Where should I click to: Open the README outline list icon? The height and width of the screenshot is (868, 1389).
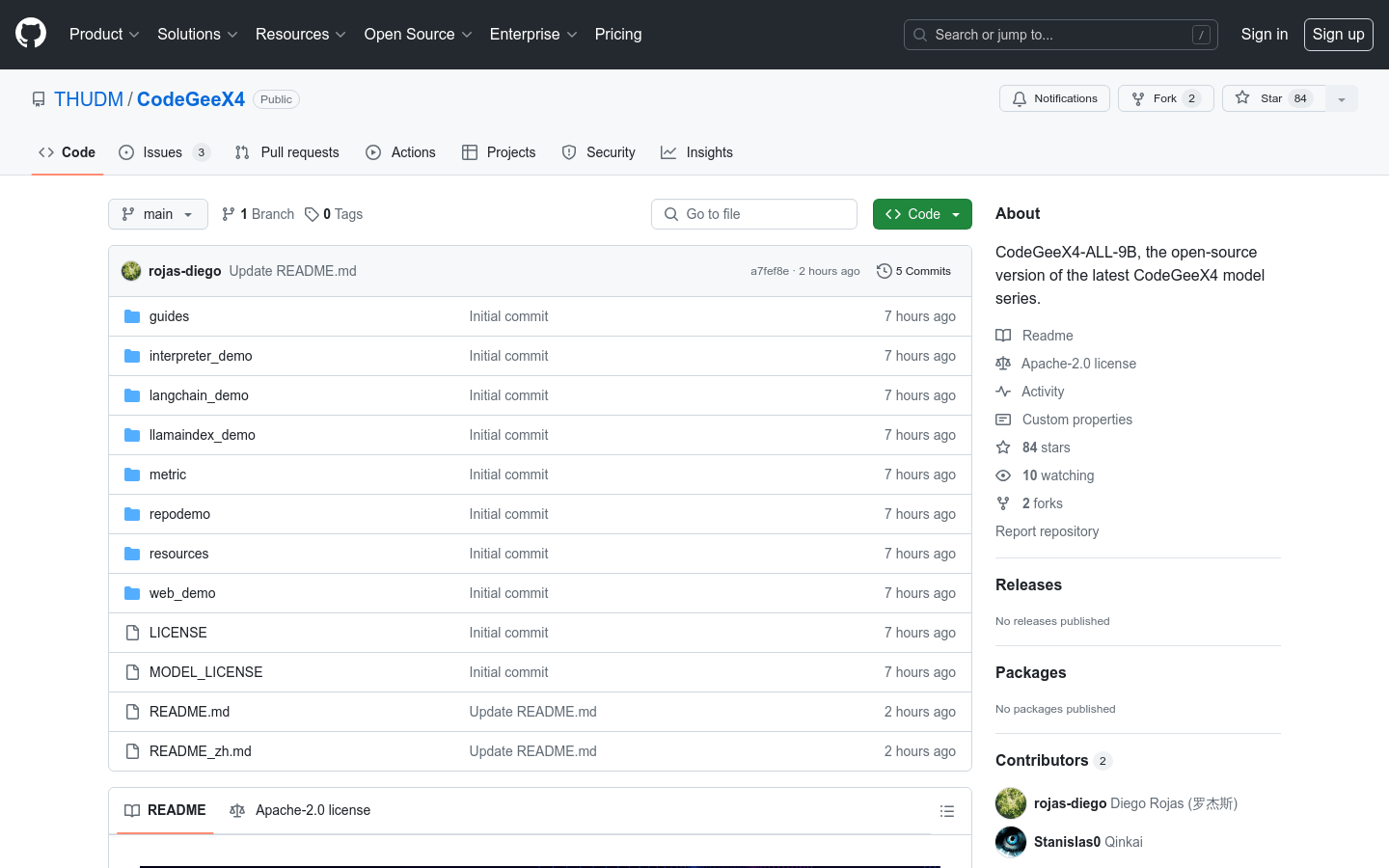947,811
